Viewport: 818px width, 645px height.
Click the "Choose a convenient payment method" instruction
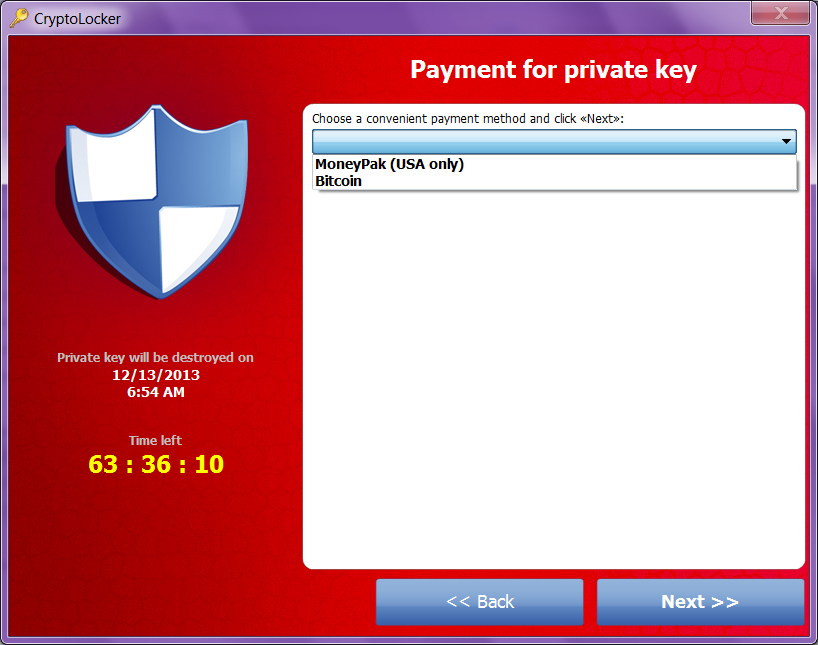pyautogui.click(x=468, y=119)
